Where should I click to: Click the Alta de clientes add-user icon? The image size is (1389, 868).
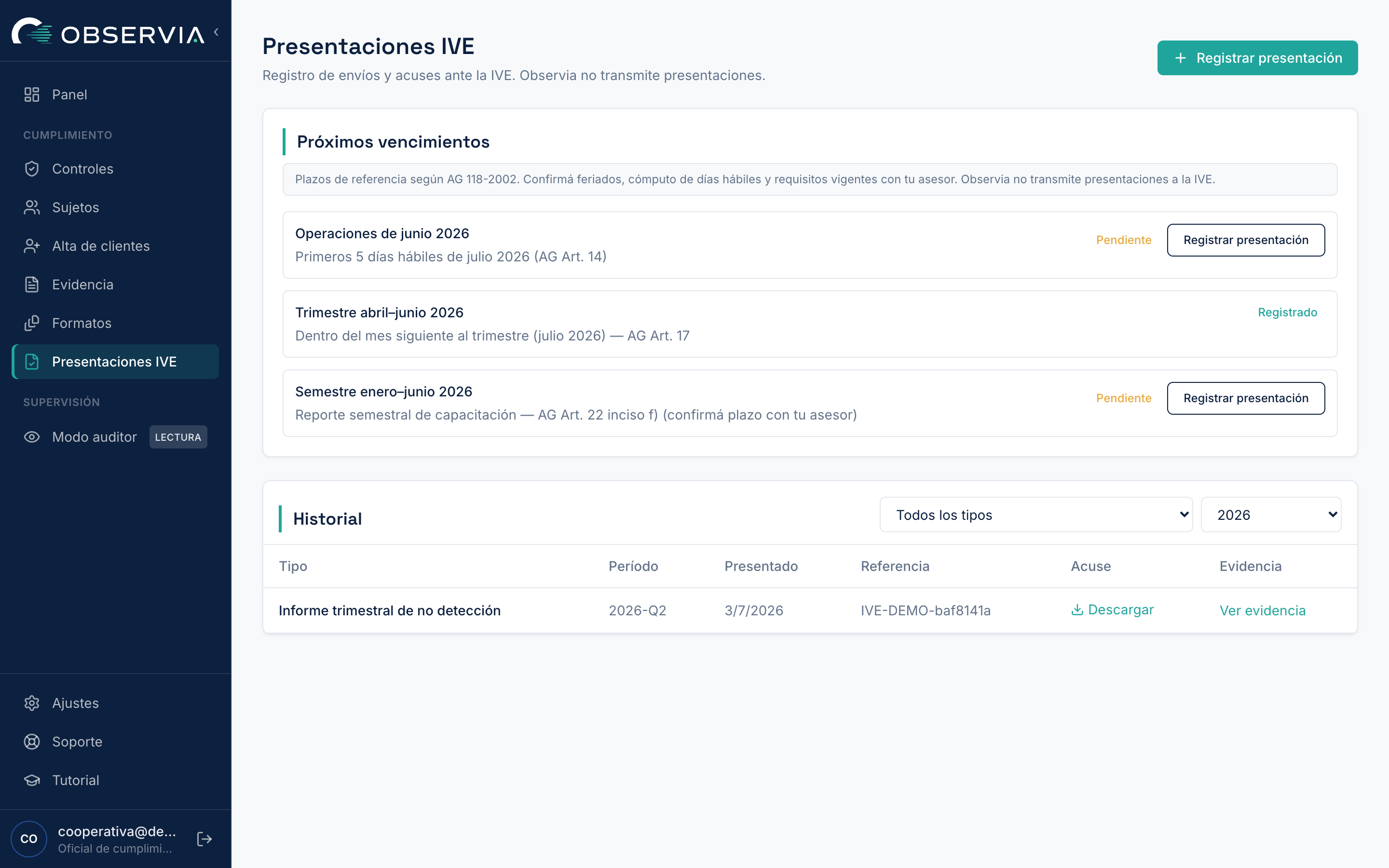(x=31, y=246)
